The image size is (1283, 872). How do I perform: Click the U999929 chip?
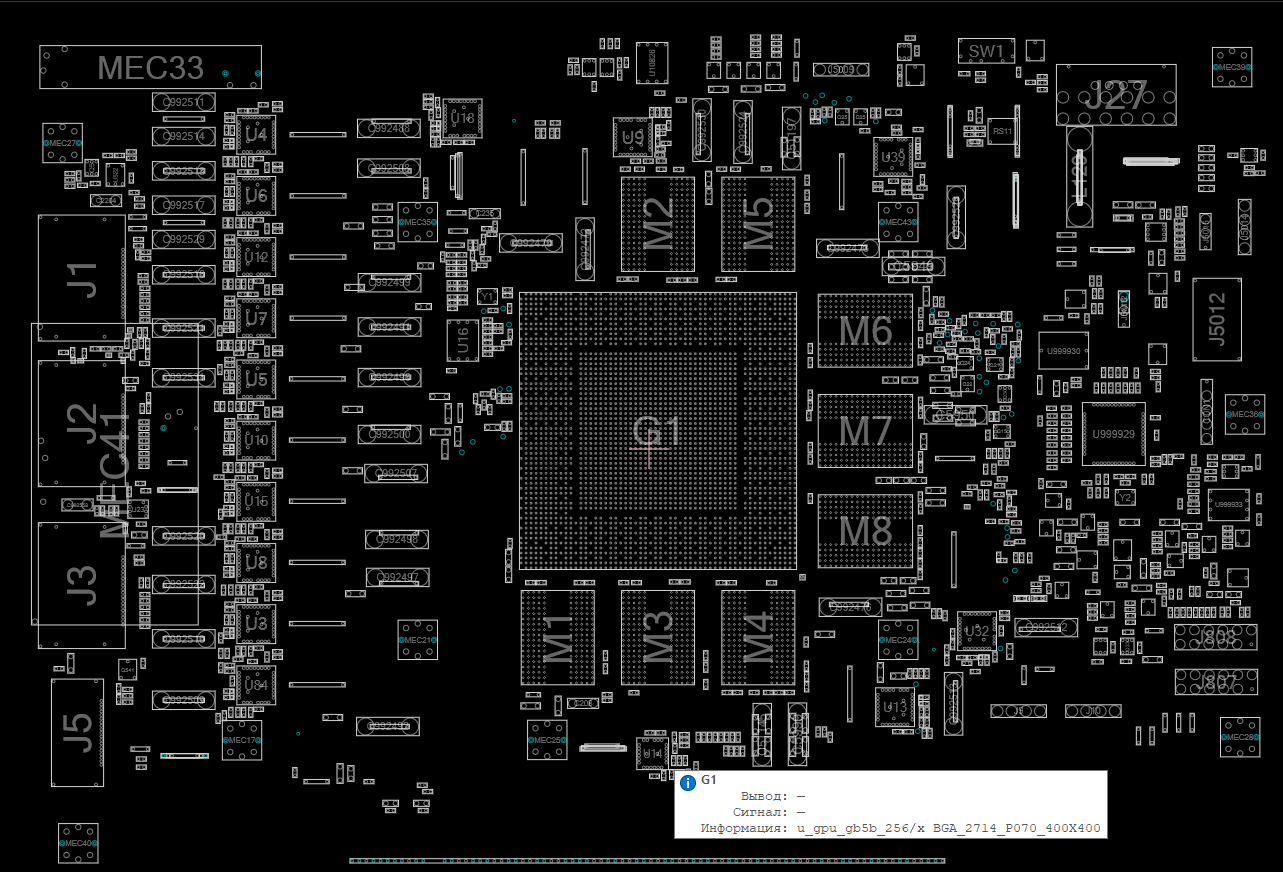(x=1113, y=434)
